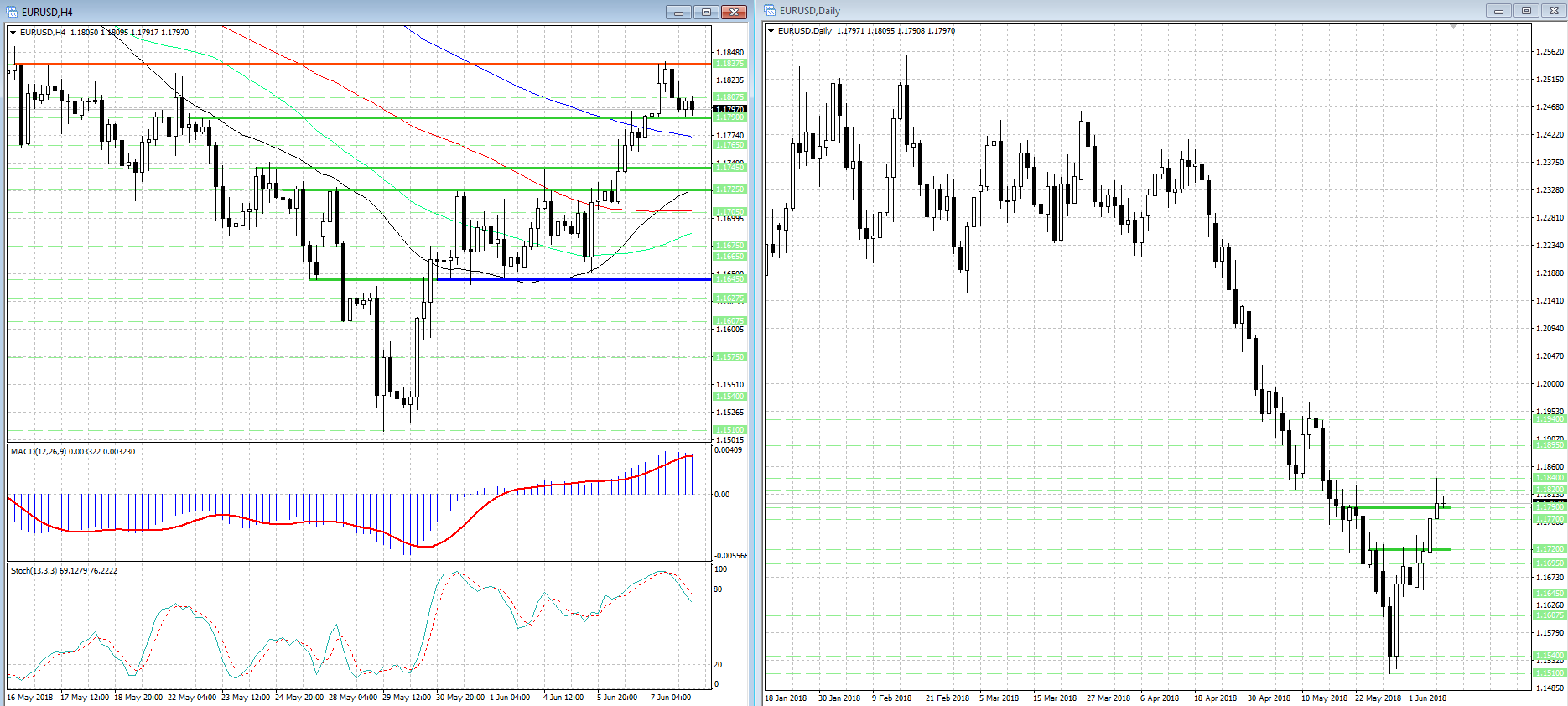Minimize the EURUSD,Daily chart window
Screen dimensions: 1568x706
[1498, 10]
